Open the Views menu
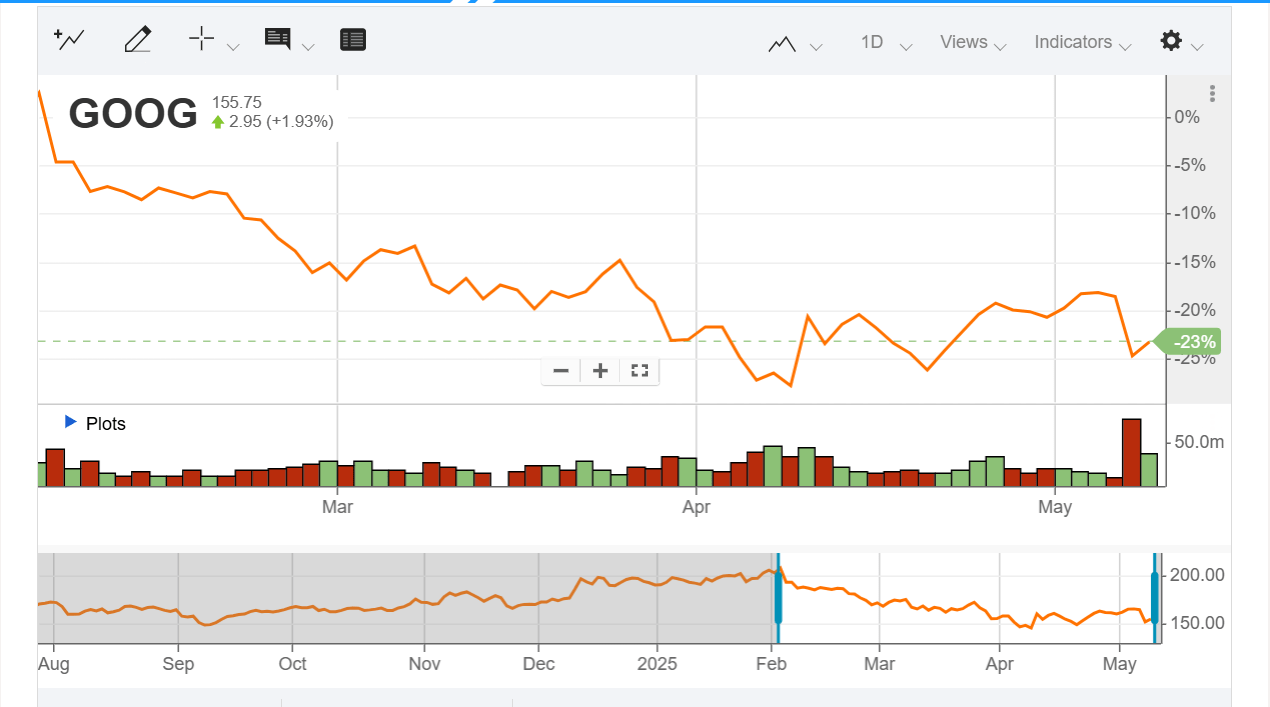This screenshot has width=1270, height=707. coord(965,42)
